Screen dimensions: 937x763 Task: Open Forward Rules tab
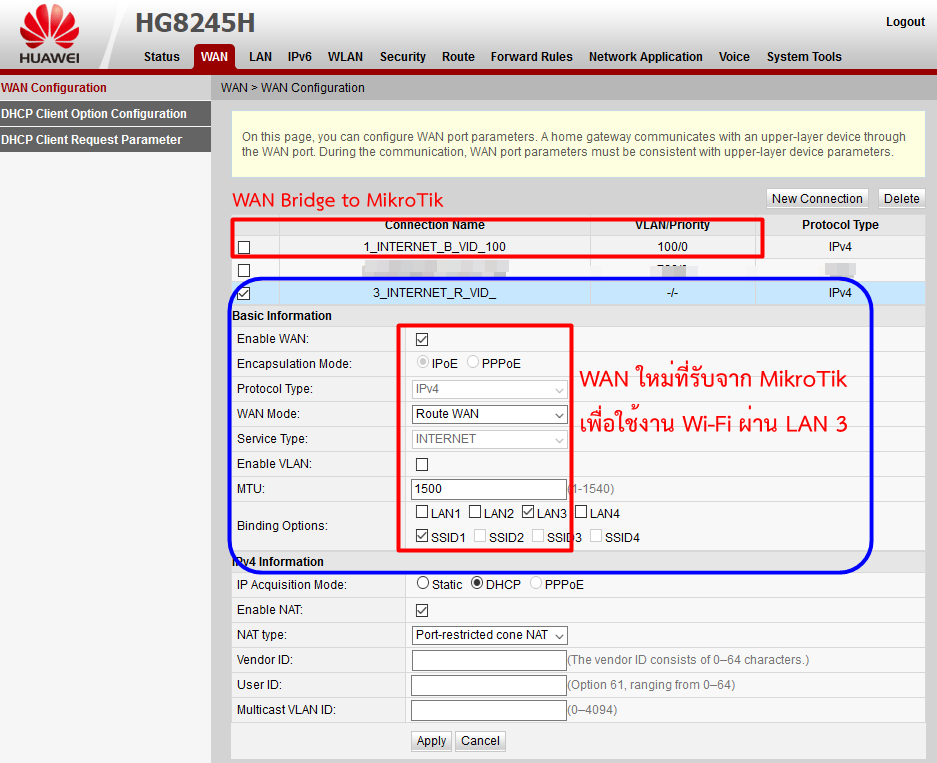pyautogui.click(x=531, y=57)
